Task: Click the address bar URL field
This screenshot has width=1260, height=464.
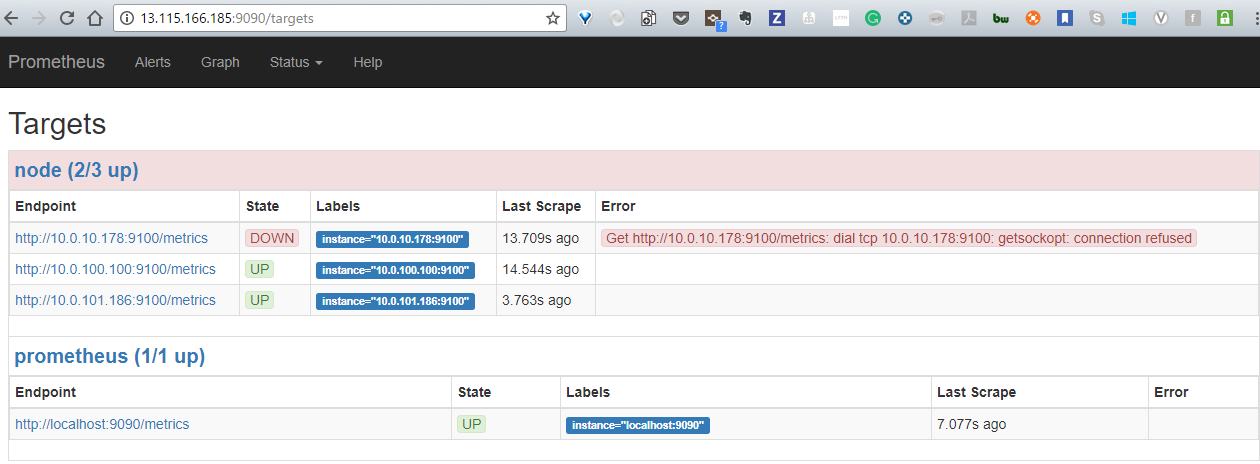Action: click(x=340, y=18)
